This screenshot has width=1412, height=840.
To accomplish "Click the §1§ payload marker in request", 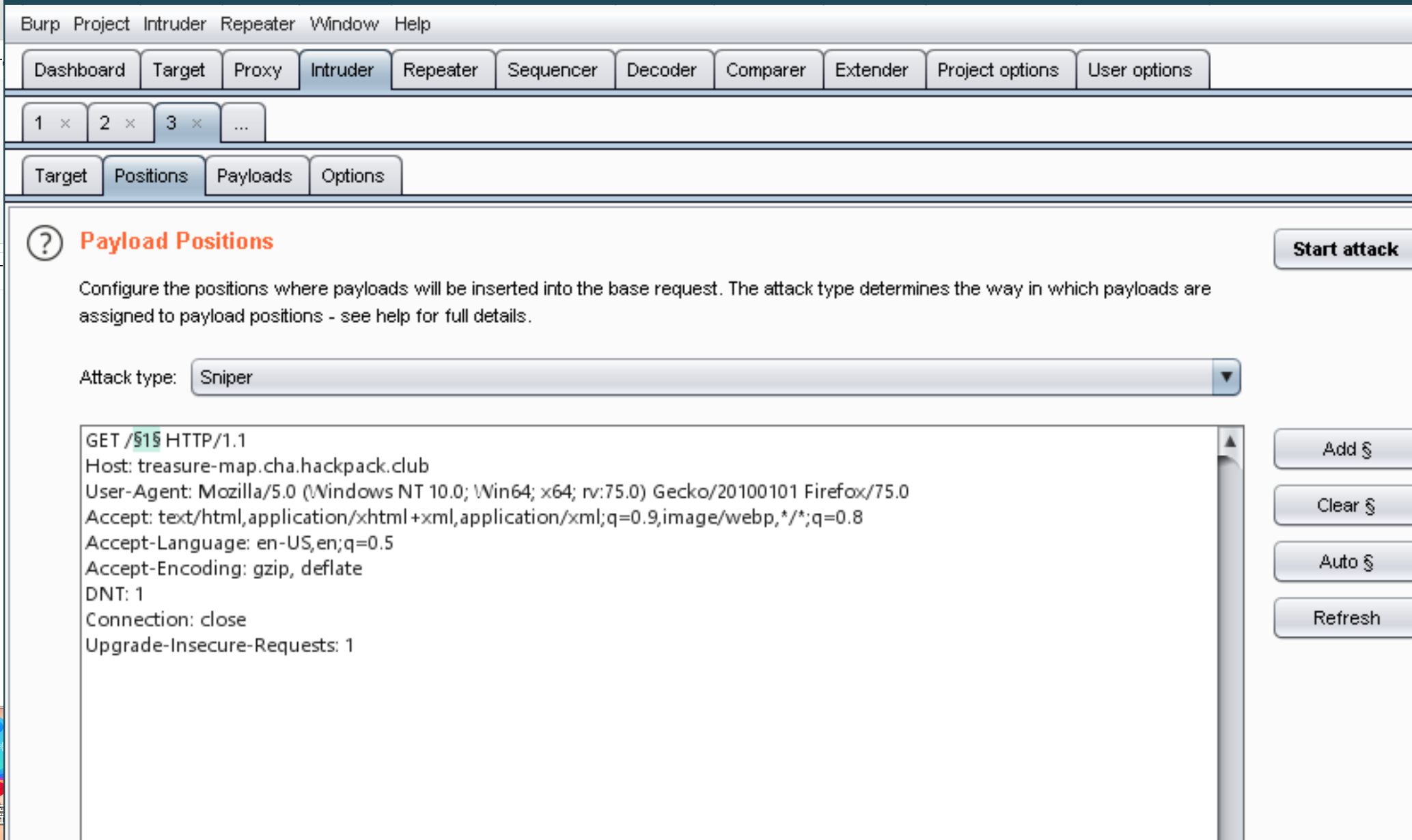I will pyautogui.click(x=146, y=440).
